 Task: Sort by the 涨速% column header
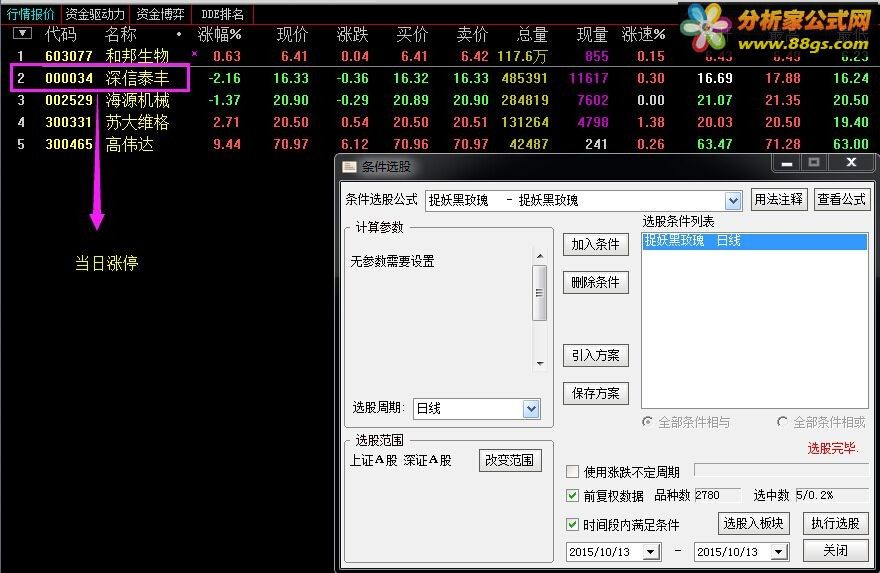coord(643,34)
